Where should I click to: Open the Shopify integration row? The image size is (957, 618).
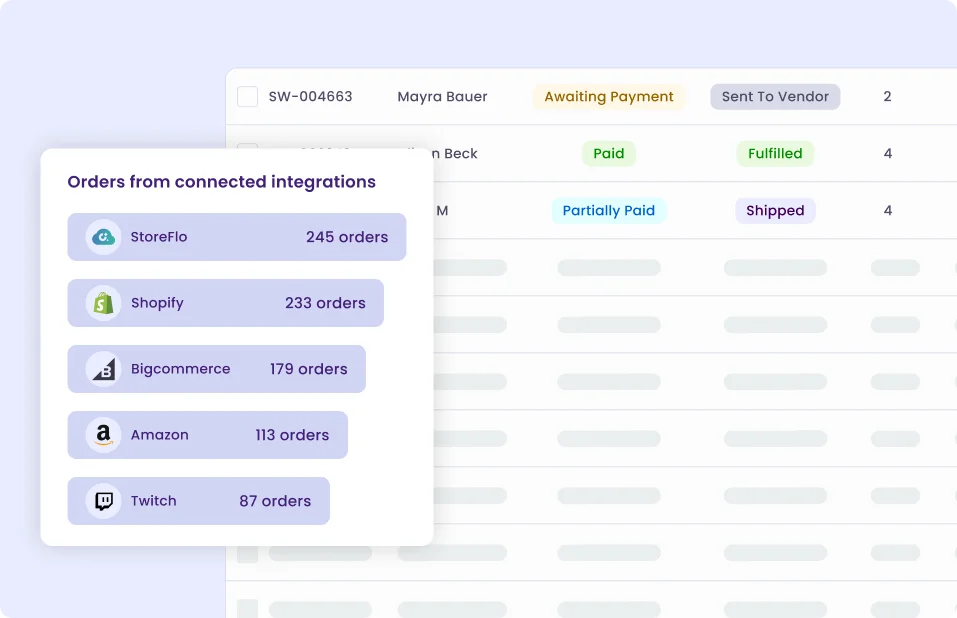coord(226,303)
